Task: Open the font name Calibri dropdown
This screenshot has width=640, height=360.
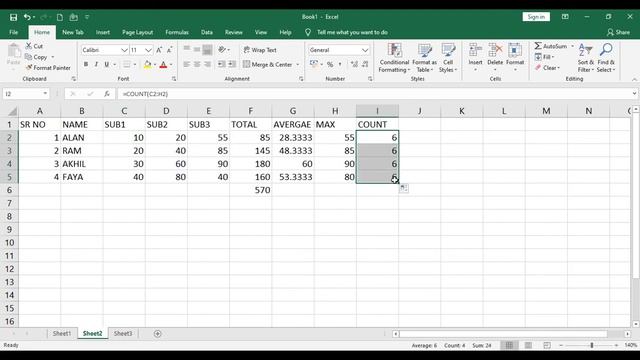Action: coord(124,50)
